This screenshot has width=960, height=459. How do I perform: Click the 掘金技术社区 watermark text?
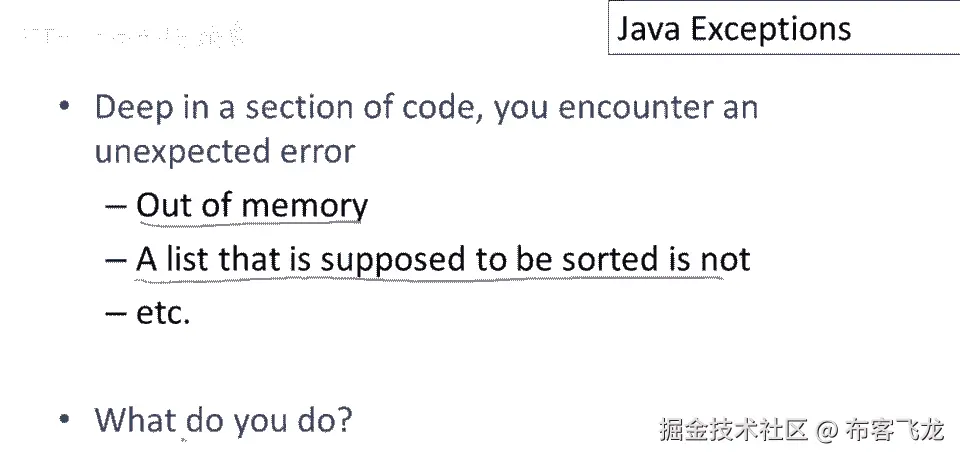pos(733,431)
